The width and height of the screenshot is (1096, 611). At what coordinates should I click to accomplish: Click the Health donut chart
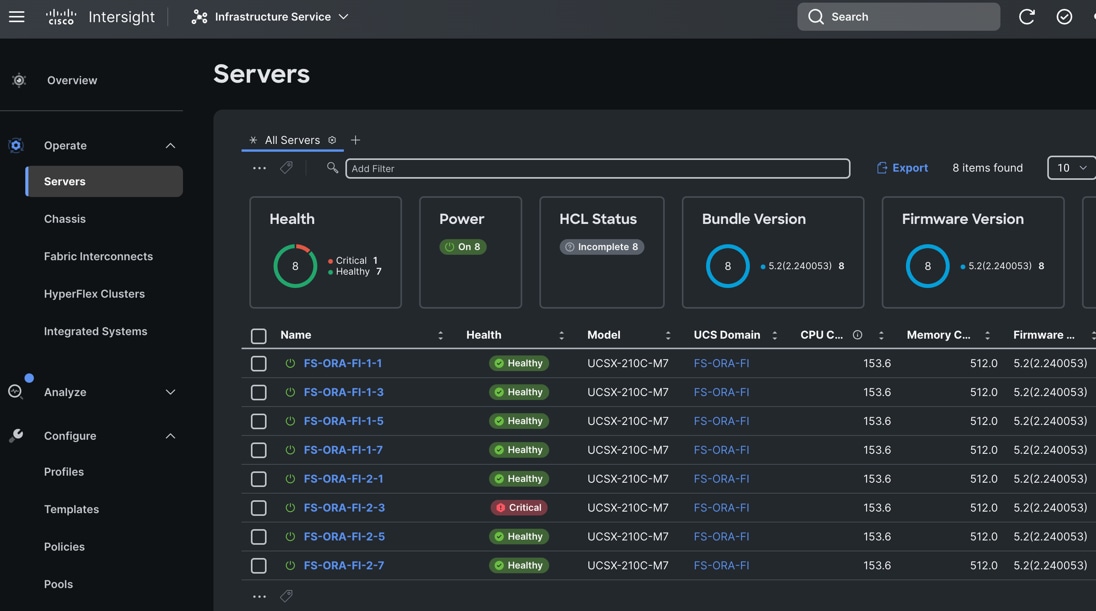[x=295, y=266]
